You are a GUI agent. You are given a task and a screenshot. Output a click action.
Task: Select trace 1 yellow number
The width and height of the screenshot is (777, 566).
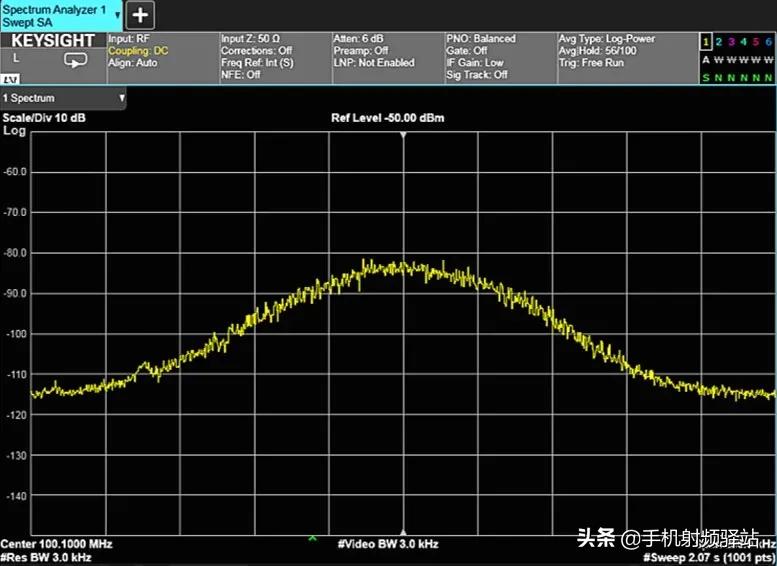pos(705,41)
